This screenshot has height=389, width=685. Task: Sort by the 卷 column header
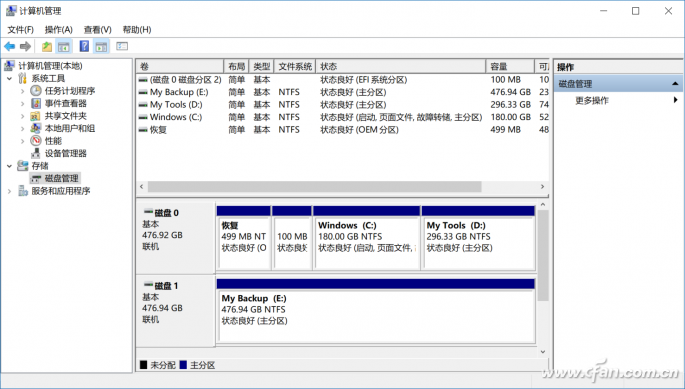tap(180, 66)
